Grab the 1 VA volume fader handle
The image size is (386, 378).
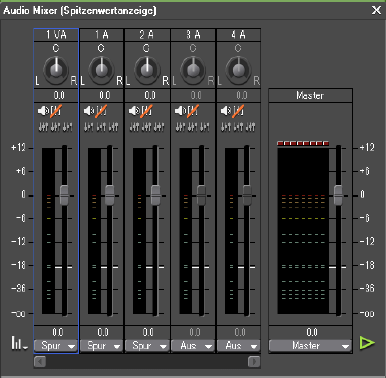tap(64, 195)
